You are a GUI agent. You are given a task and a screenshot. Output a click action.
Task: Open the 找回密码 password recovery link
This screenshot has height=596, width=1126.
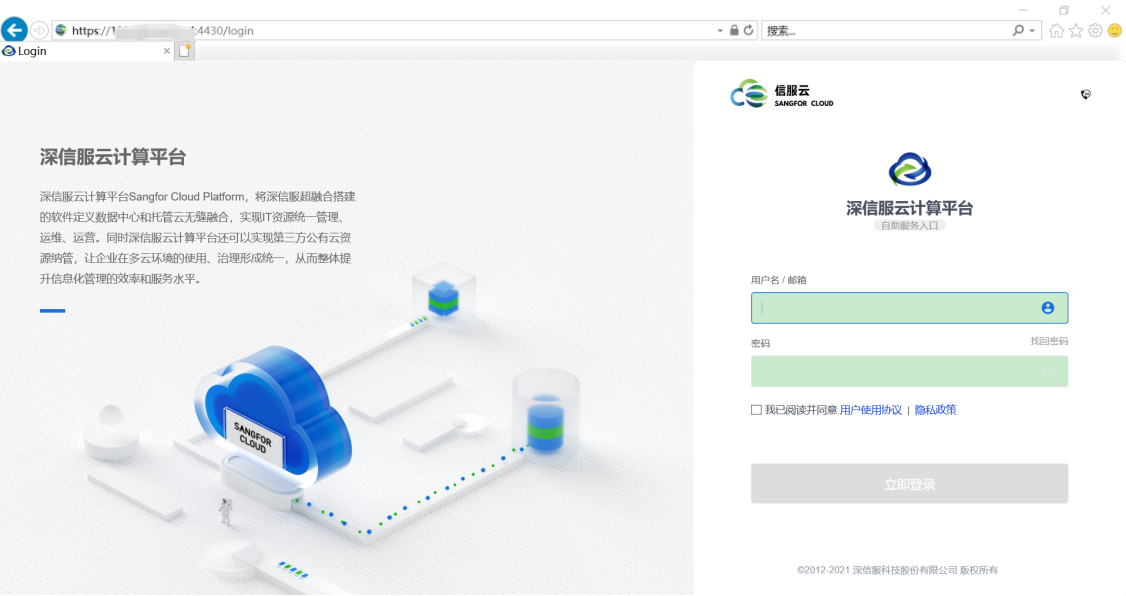(x=1048, y=341)
